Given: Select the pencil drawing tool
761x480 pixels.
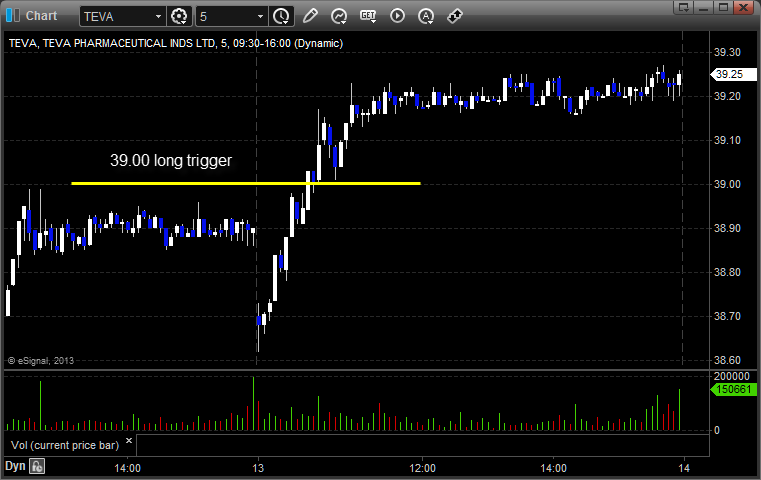Looking at the screenshot, I should 310,16.
